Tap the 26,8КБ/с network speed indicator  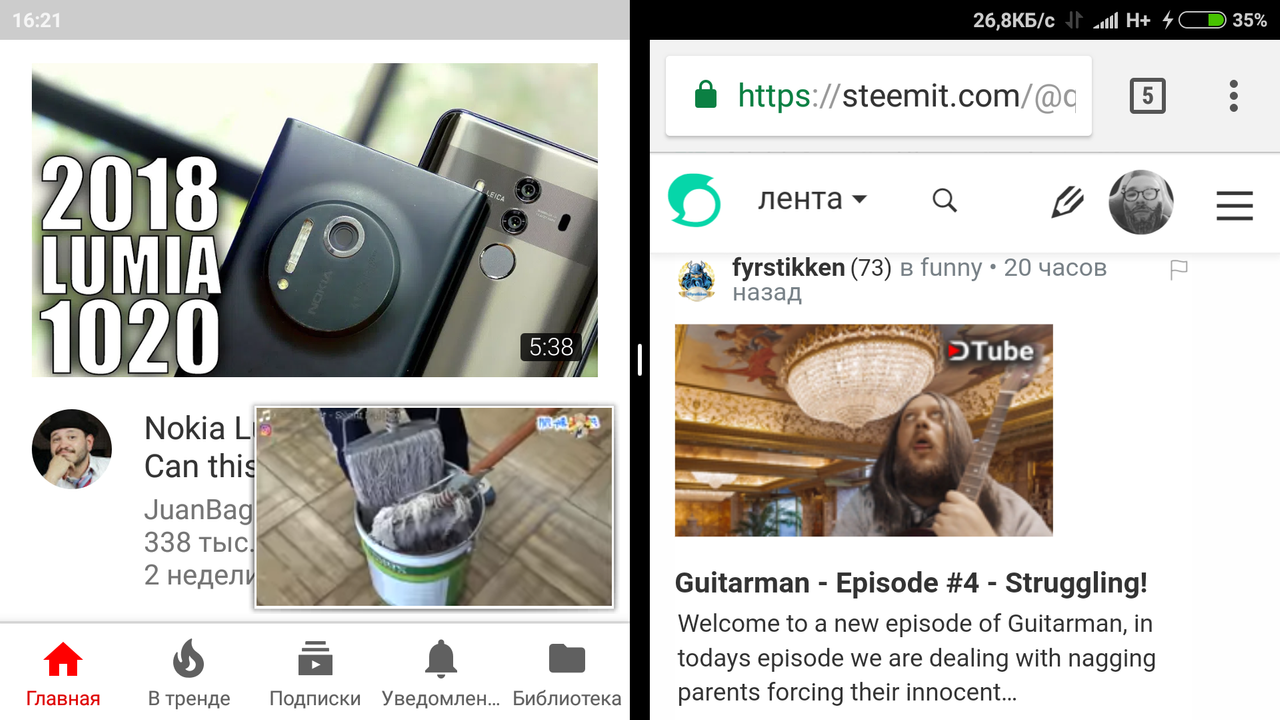(1013, 20)
